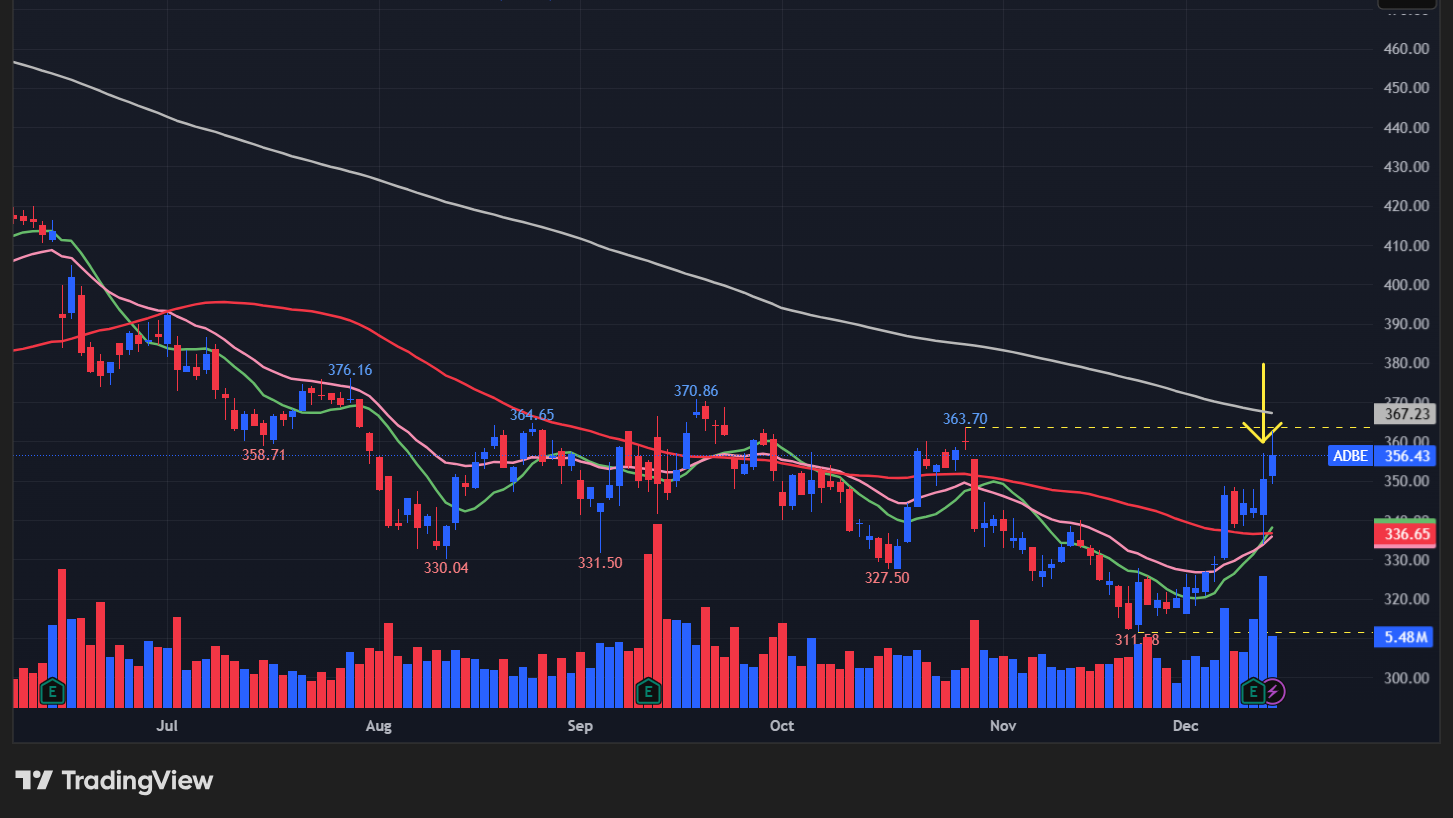Screen dimensions: 1453x818
Task: Click the TradingView logo
Action: point(114,780)
